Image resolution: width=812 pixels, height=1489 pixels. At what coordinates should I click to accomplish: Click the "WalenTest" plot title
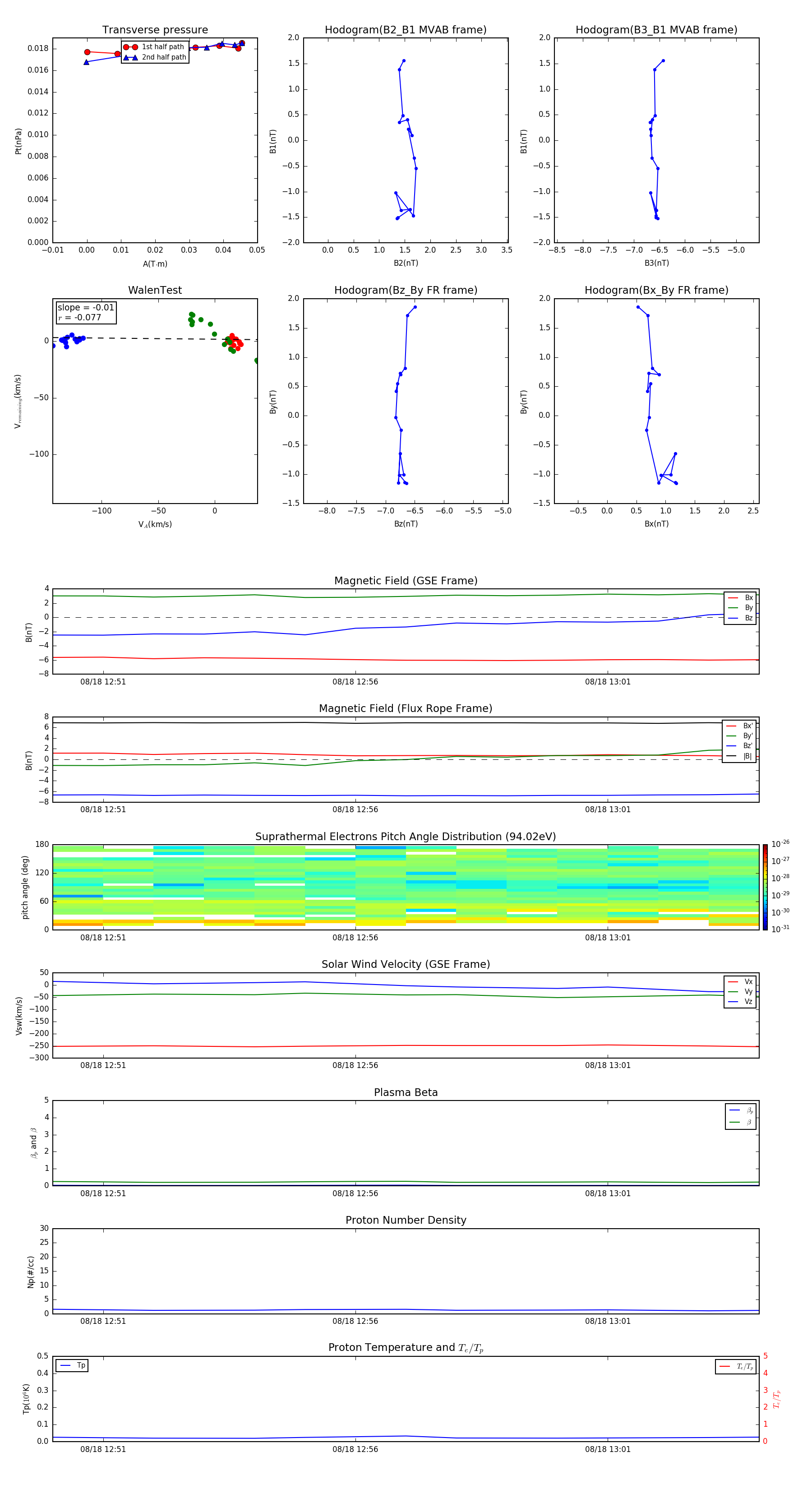[155, 290]
